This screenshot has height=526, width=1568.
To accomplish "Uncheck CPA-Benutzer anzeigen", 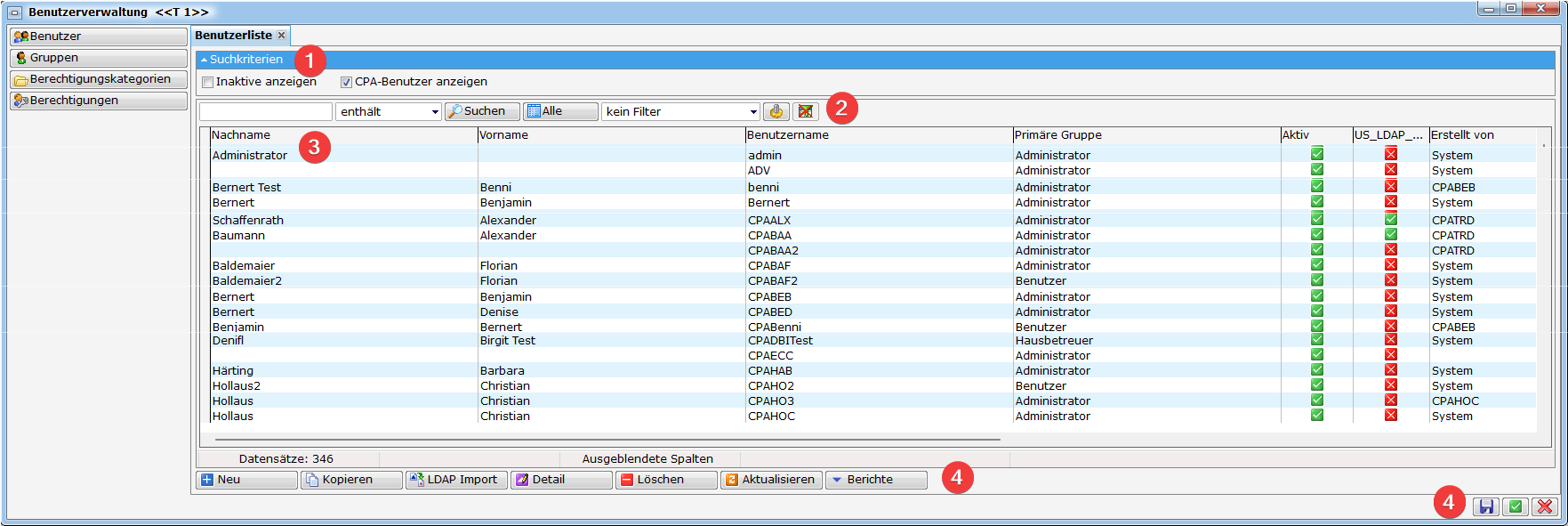I will pyautogui.click(x=346, y=82).
